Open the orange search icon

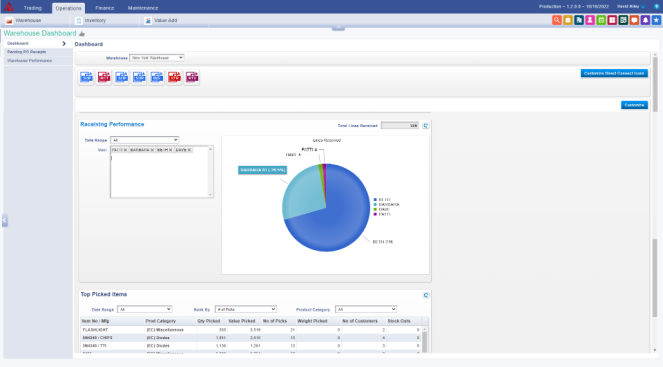coord(557,20)
